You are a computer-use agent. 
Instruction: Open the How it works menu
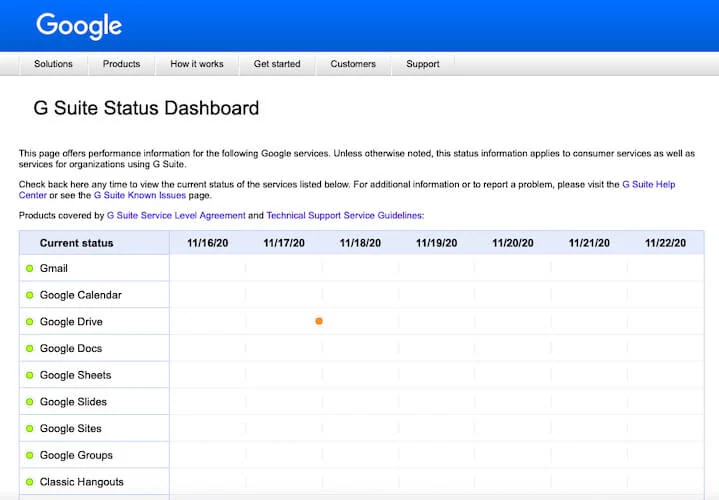point(197,64)
